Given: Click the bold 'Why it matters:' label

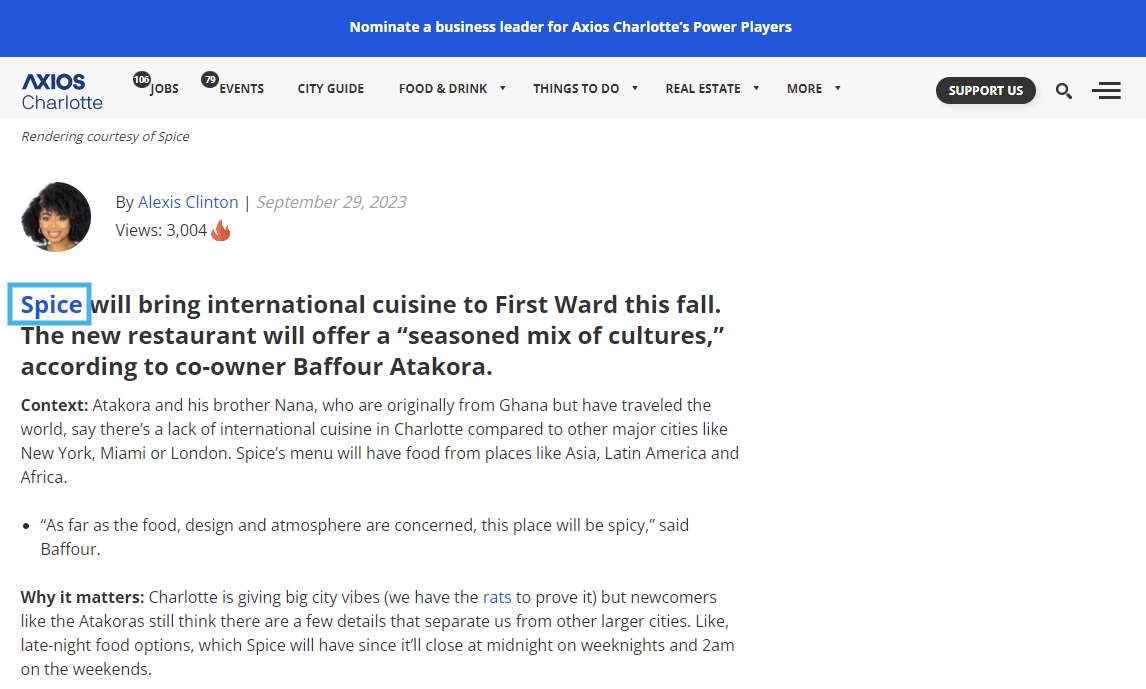Looking at the screenshot, I should tap(83, 597).
